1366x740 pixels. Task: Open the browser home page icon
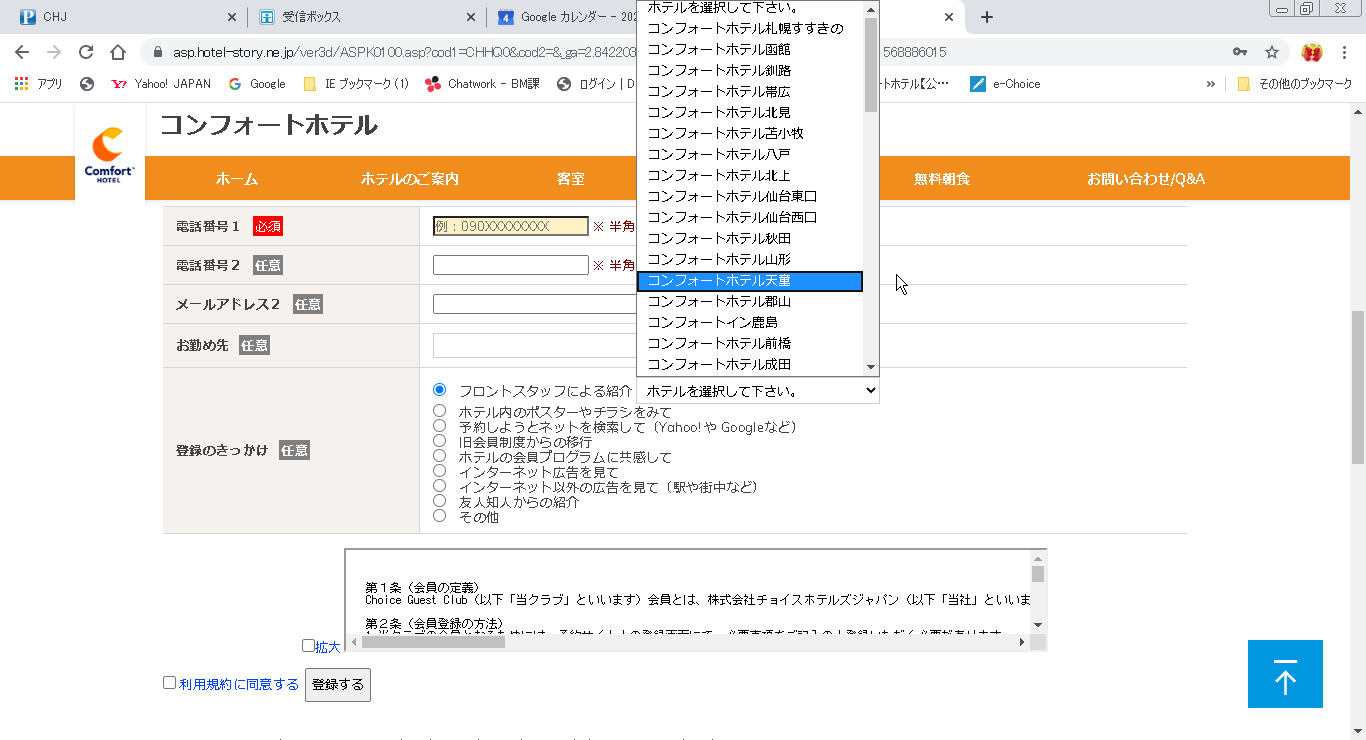click(118, 52)
